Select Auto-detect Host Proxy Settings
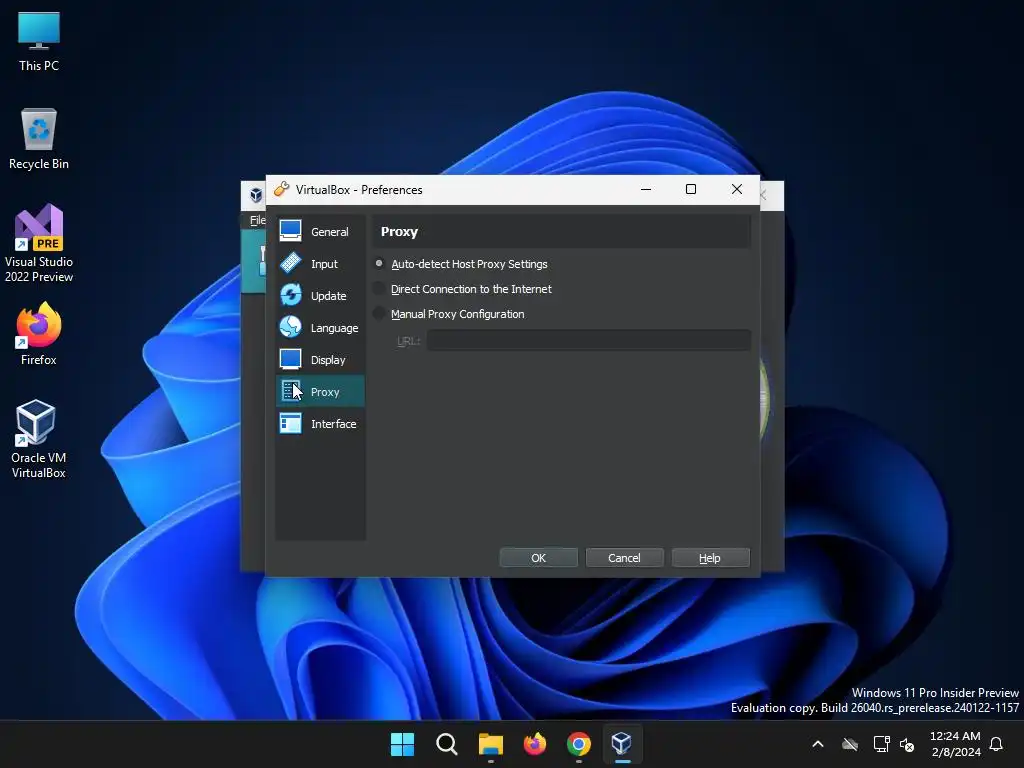The height and width of the screenshot is (768, 1024). [462, 264]
